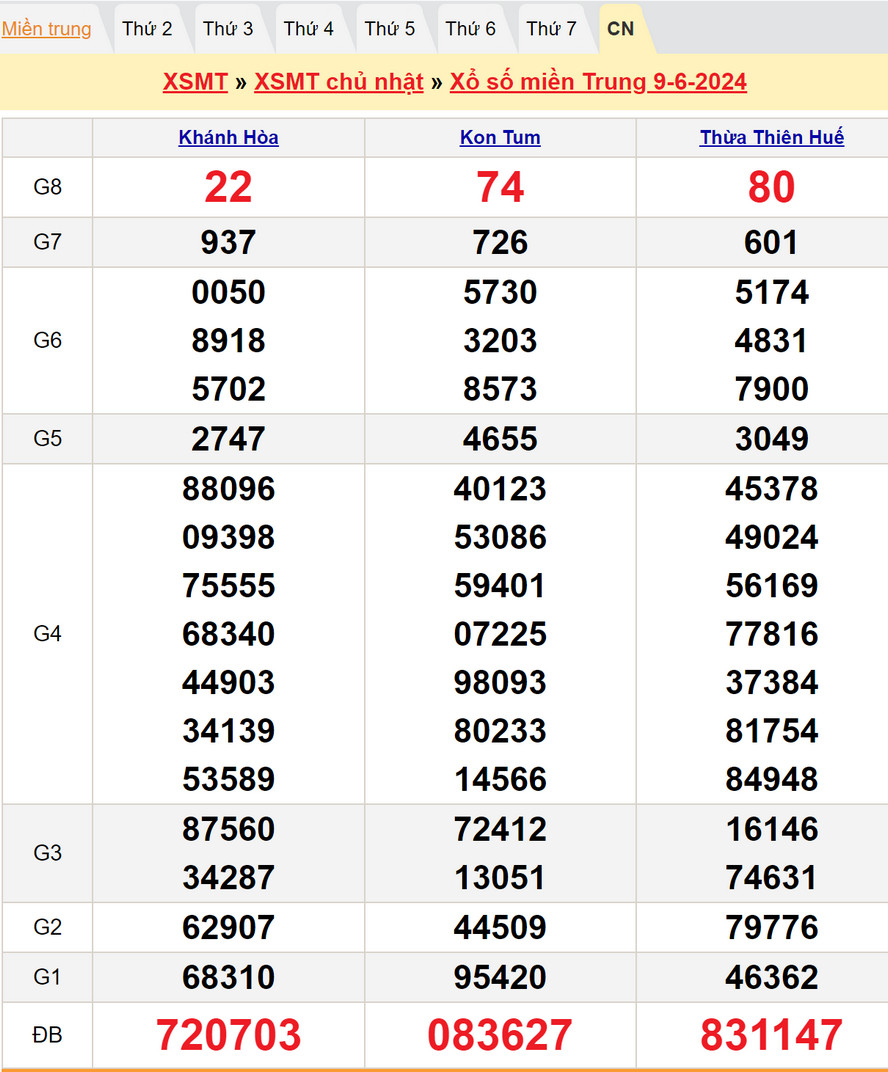Viewport: 888px width, 1072px height.
Task: Select the CN Sunday tab
Action: (621, 29)
